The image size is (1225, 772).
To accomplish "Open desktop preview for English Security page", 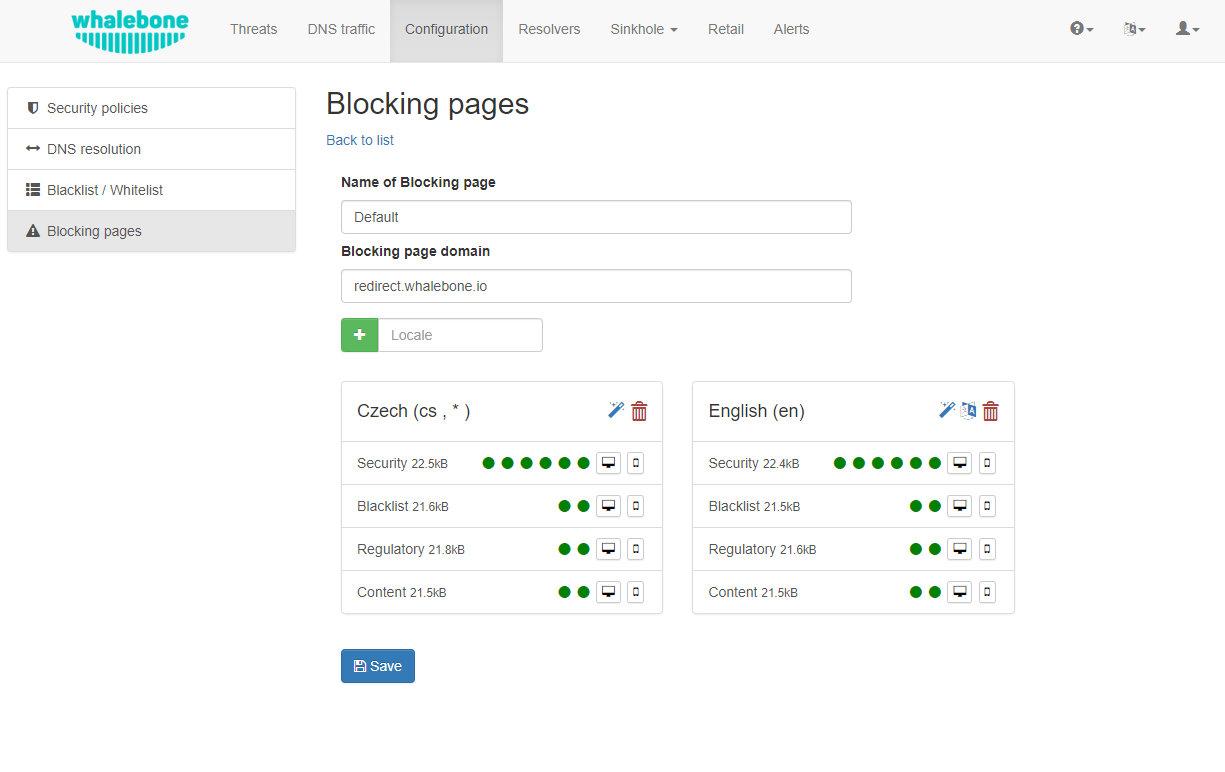I will point(960,463).
